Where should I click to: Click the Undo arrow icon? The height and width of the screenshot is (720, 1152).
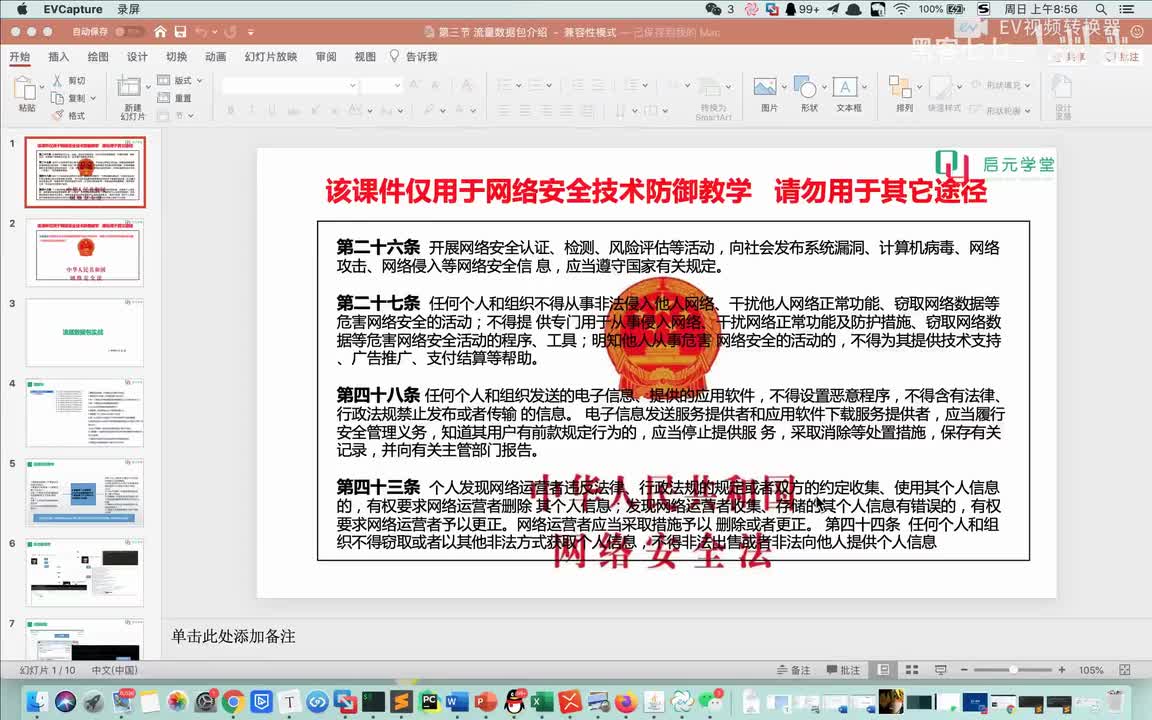click(201, 32)
